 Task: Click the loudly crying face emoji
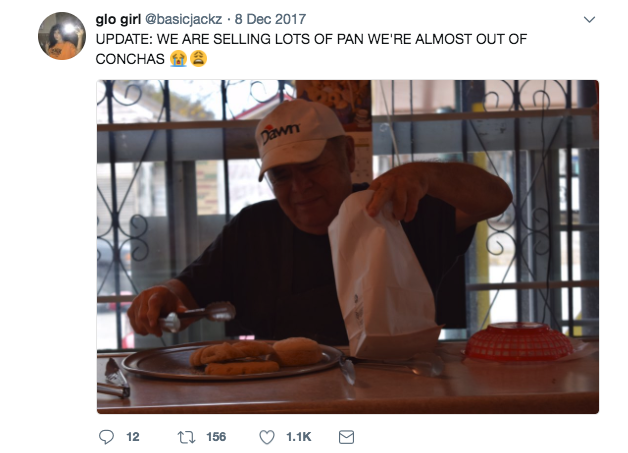(178, 58)
